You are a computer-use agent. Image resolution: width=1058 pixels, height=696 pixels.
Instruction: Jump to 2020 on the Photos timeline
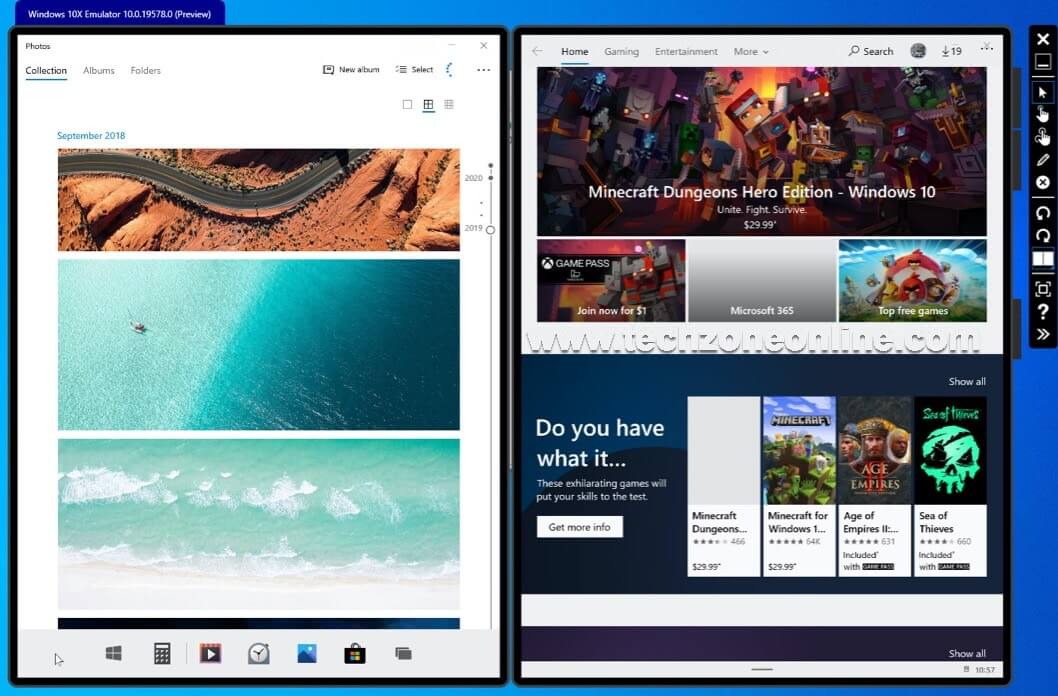(474, 178)
